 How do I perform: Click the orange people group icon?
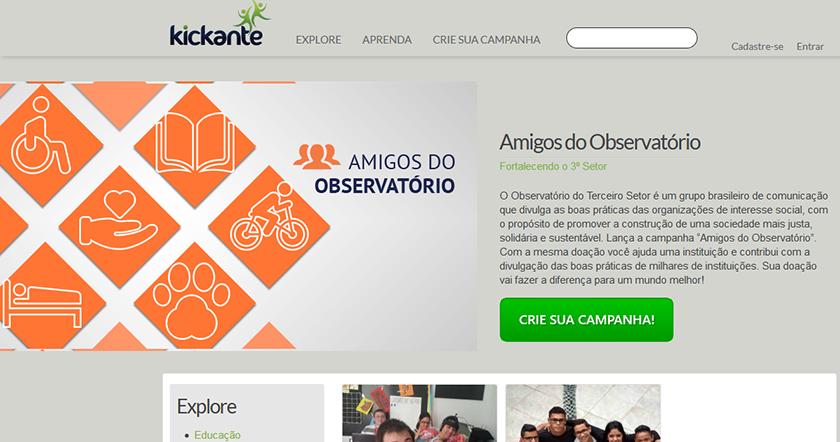click(x=317, y=156)
